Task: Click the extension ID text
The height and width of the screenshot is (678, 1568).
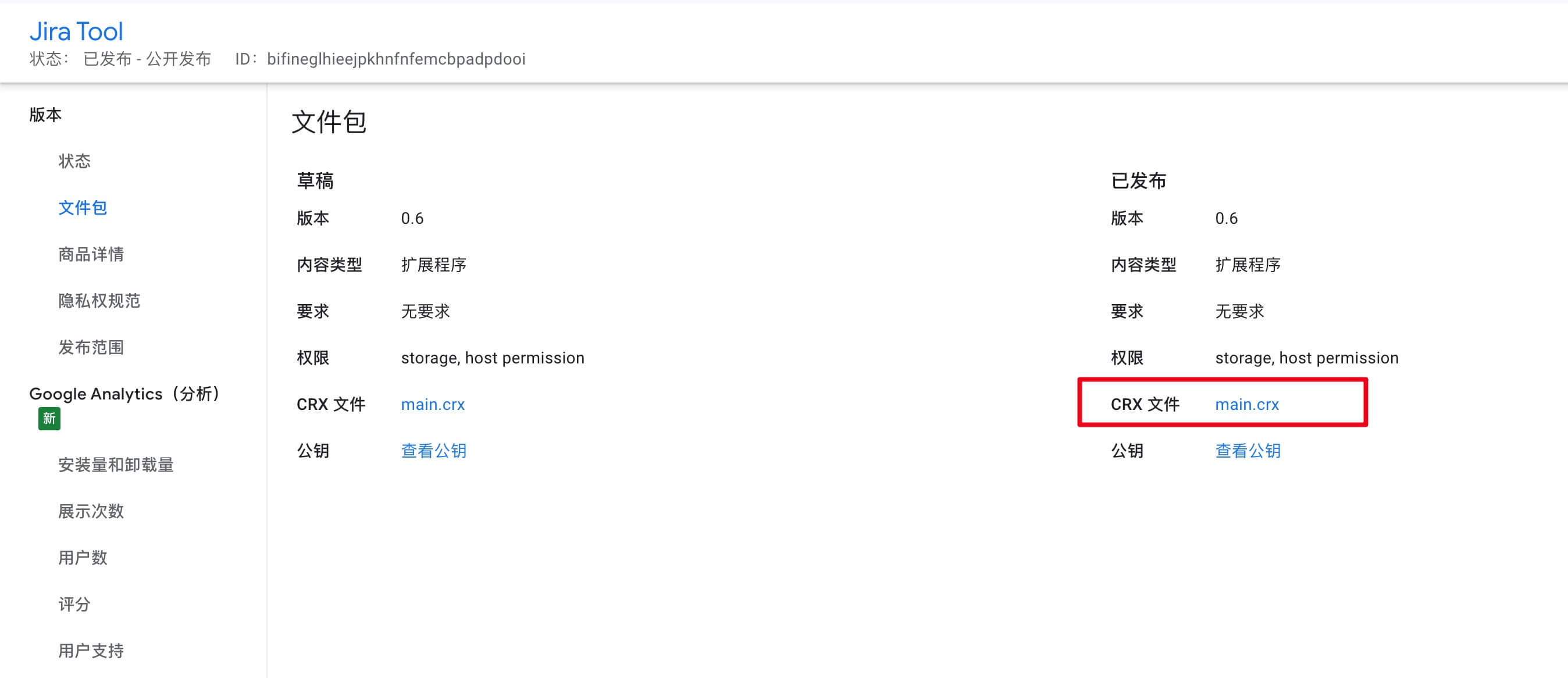Action: pyautogui.click(x=396, y=59)
